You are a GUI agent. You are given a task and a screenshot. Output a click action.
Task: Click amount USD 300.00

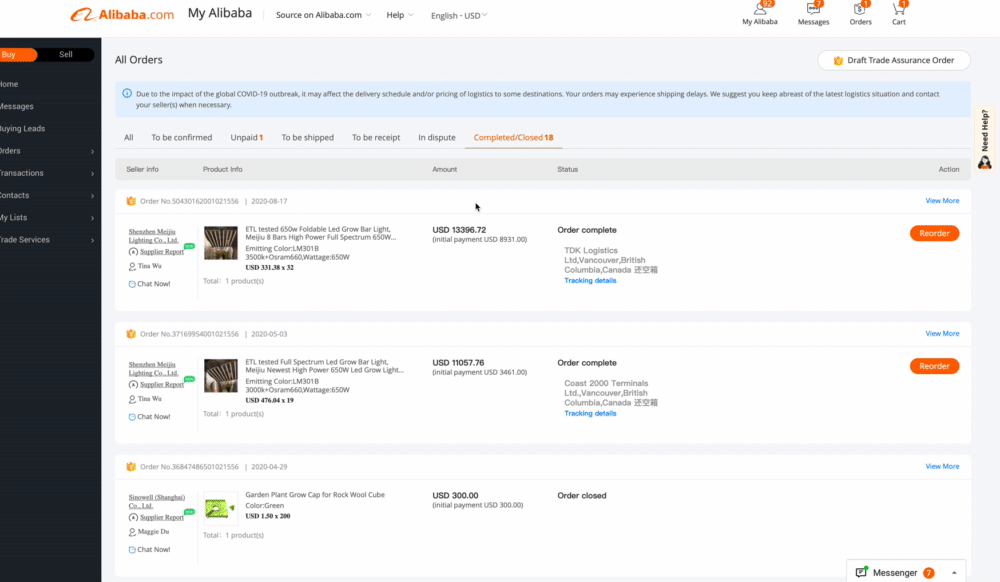point(455,496)
